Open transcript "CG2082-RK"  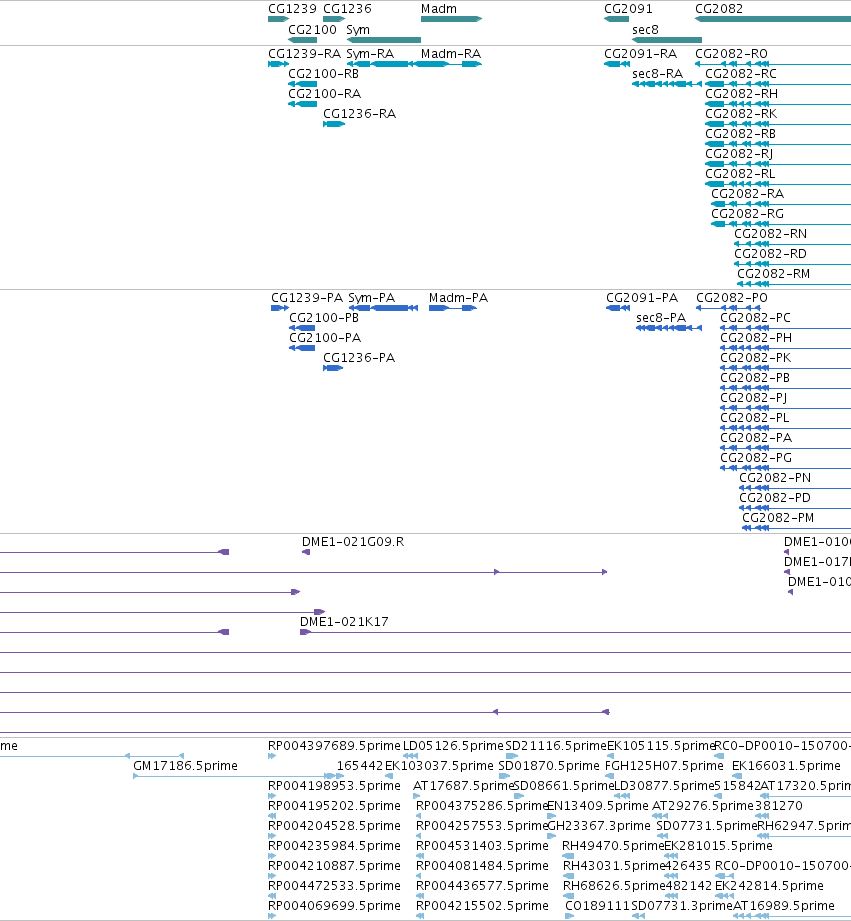pos(741,114)
